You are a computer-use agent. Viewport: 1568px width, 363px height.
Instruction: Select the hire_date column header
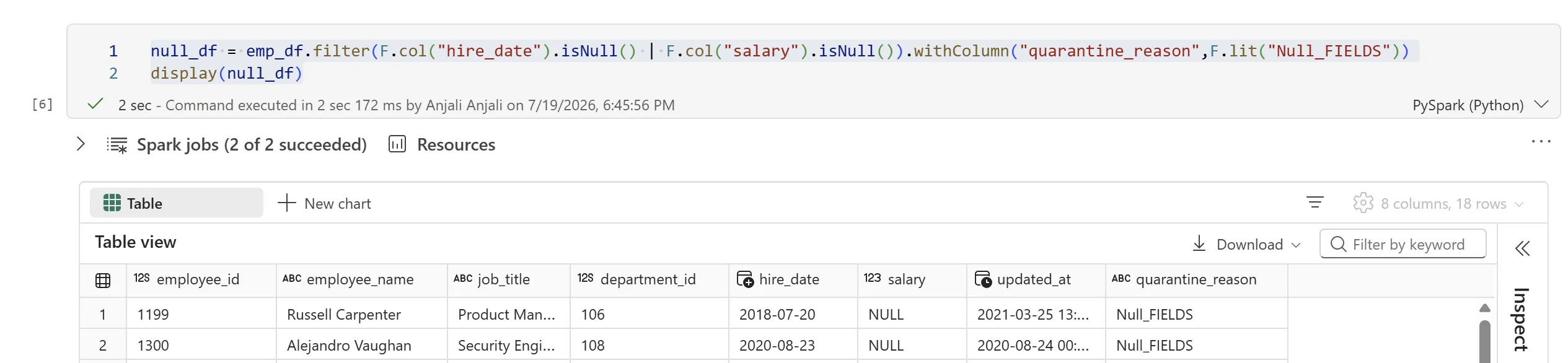click(793, 279)
